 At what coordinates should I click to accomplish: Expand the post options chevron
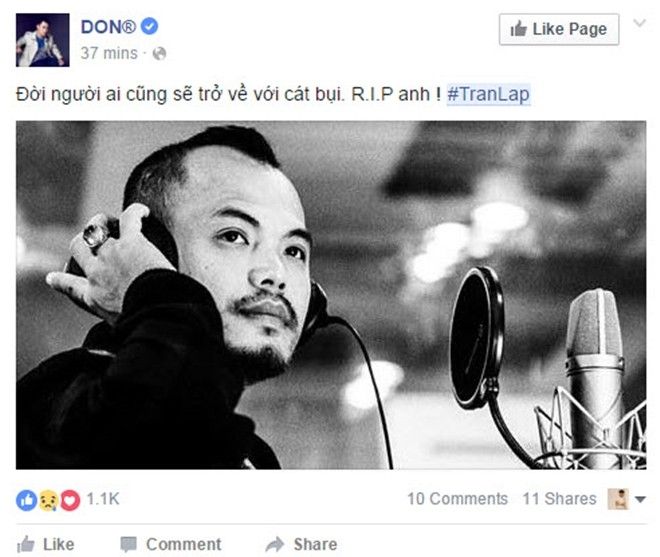[x=640, y=23]
